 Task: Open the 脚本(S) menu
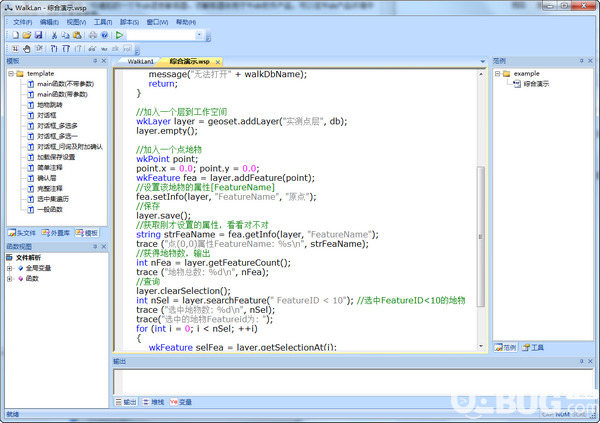click(129, 22)
